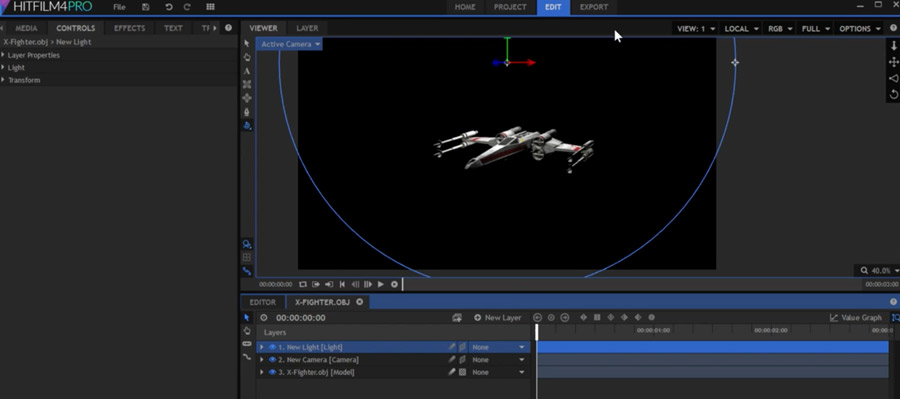Viewport: 900px width, 399px height.
Task: Open the MEDIA panel tab
Action: pyautogui.click(x=26, y=28)
